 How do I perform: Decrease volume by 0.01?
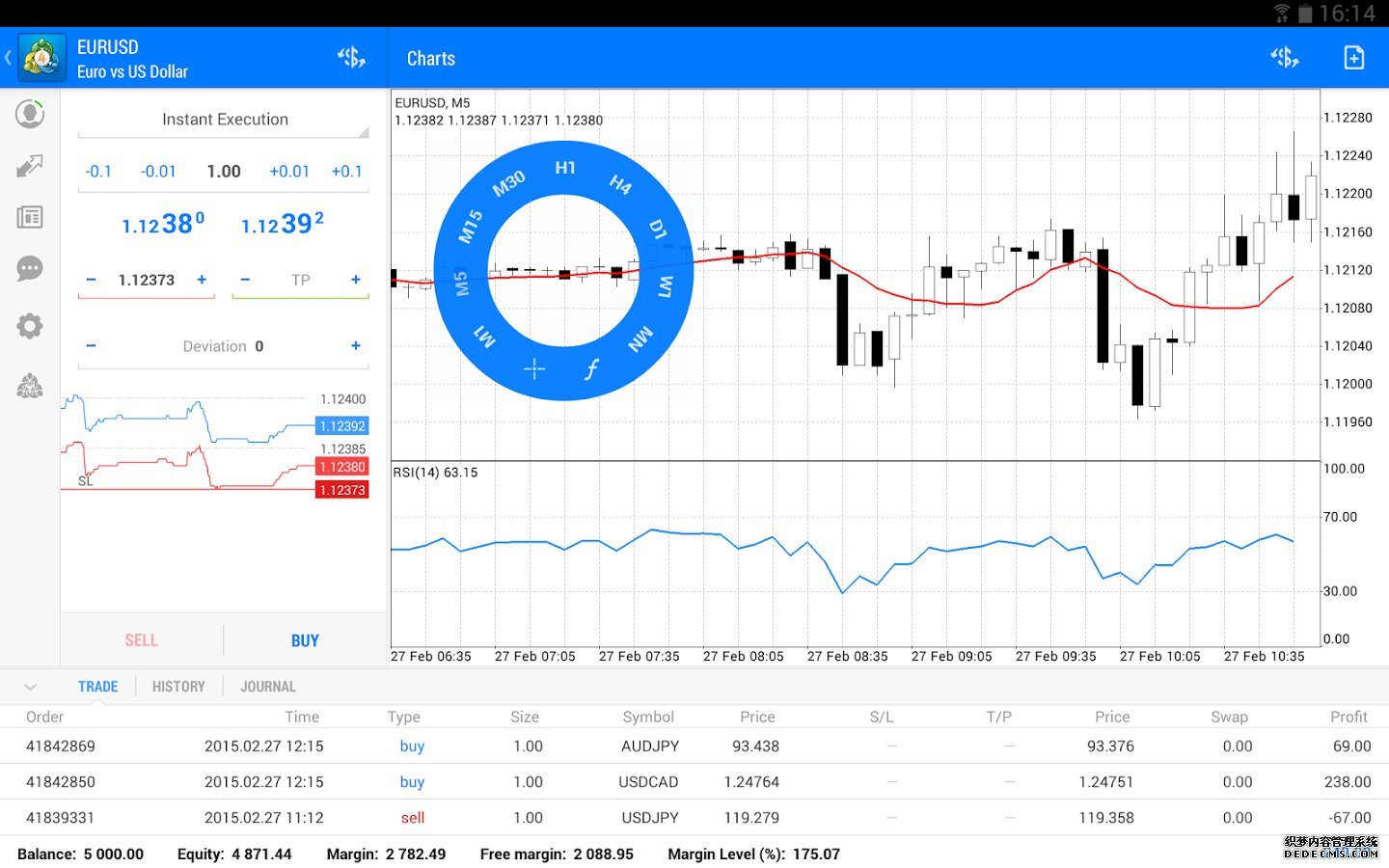[158, 172]
